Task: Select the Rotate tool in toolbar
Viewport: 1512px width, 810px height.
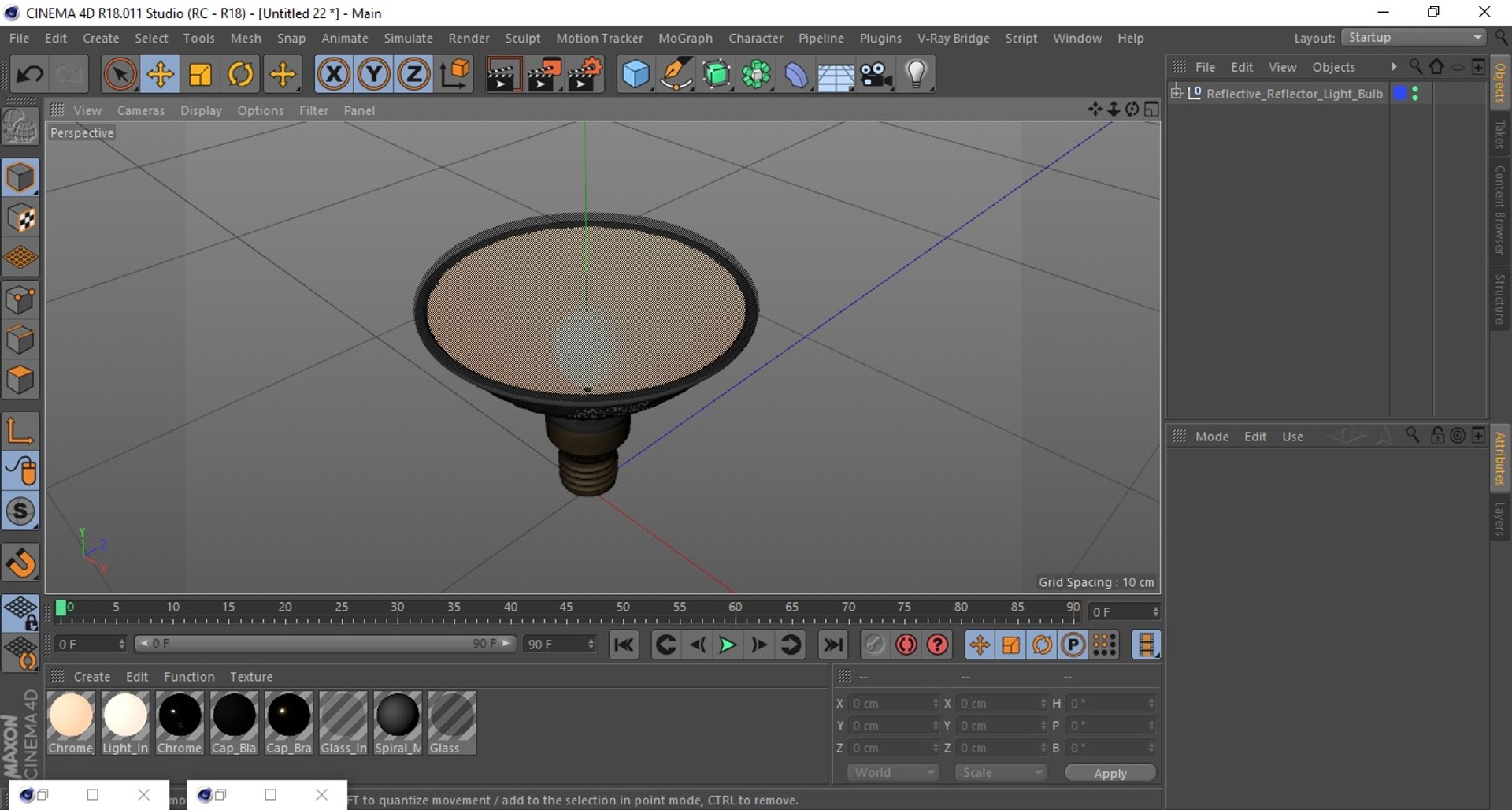Action: pos(240,75)
